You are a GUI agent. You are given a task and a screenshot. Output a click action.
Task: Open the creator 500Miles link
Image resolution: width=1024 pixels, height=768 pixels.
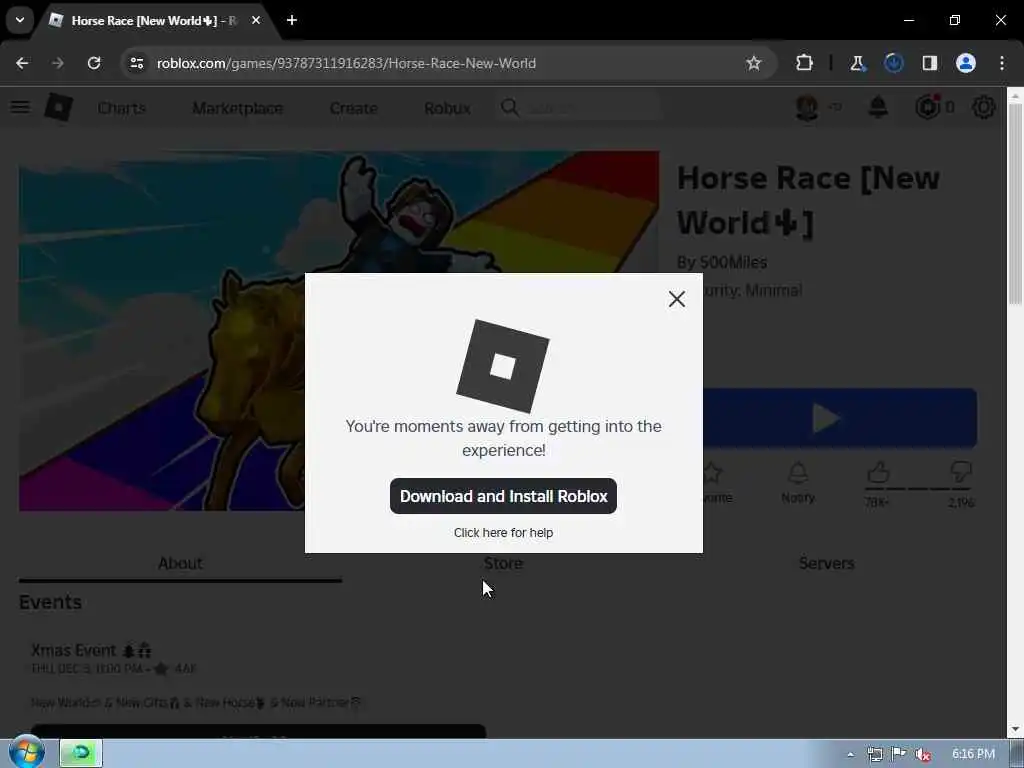(733, 263)
